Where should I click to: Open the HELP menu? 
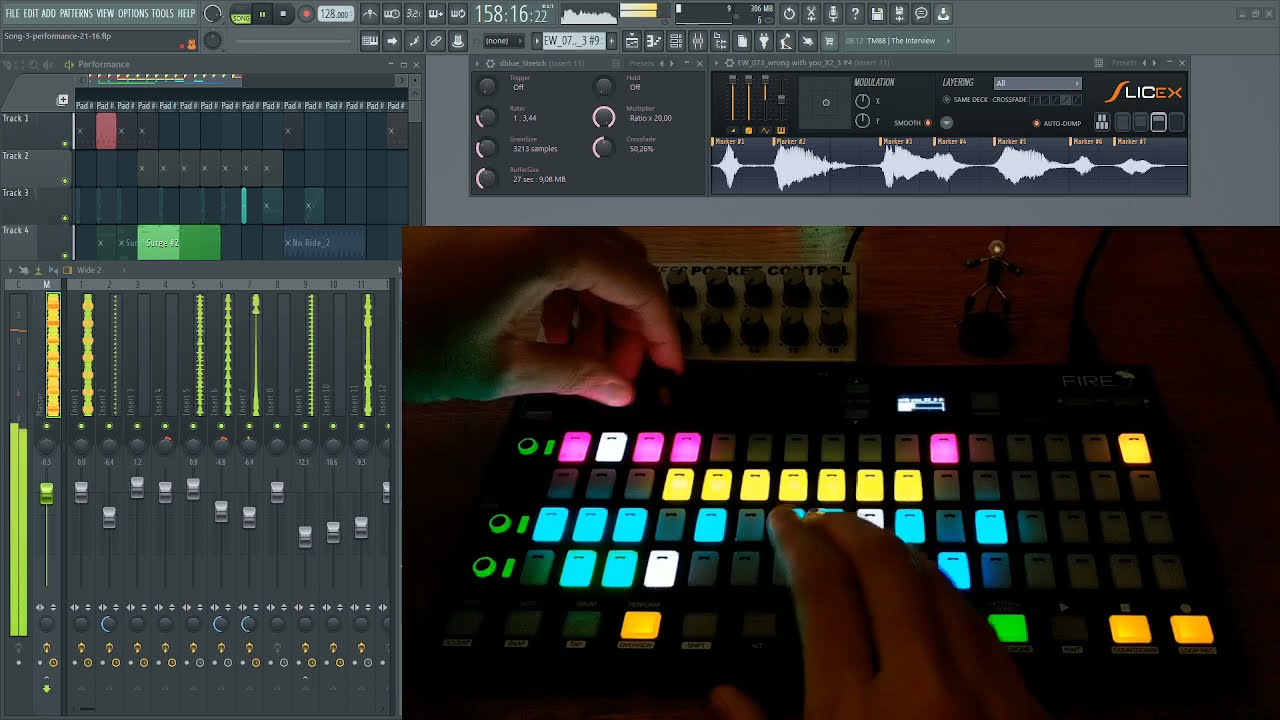186,13
